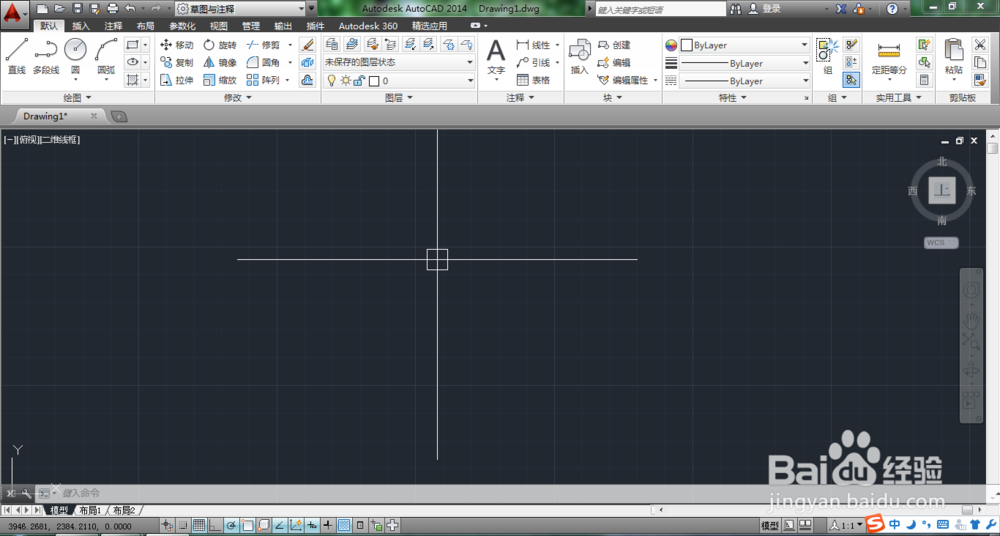
Task: Click the 上 face of ViewCube
Action: point(942,190)
